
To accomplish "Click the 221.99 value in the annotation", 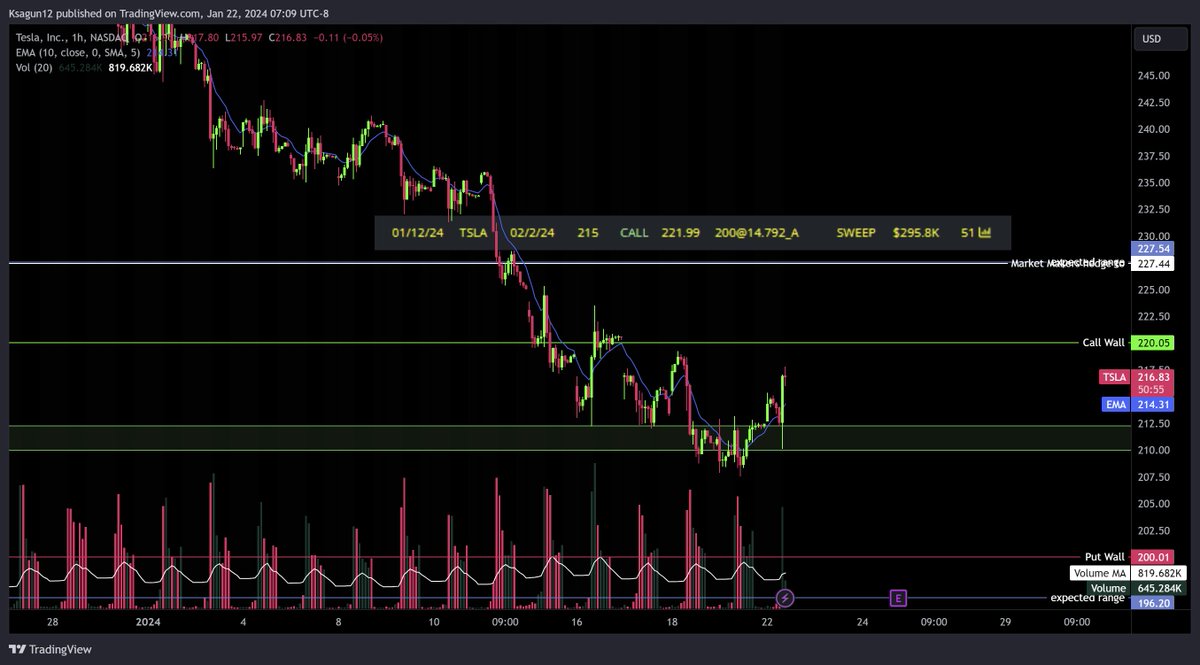I will [x=680, y=233].
